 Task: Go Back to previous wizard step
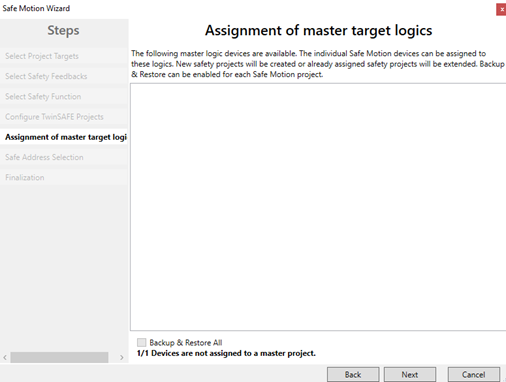point(353,375)
